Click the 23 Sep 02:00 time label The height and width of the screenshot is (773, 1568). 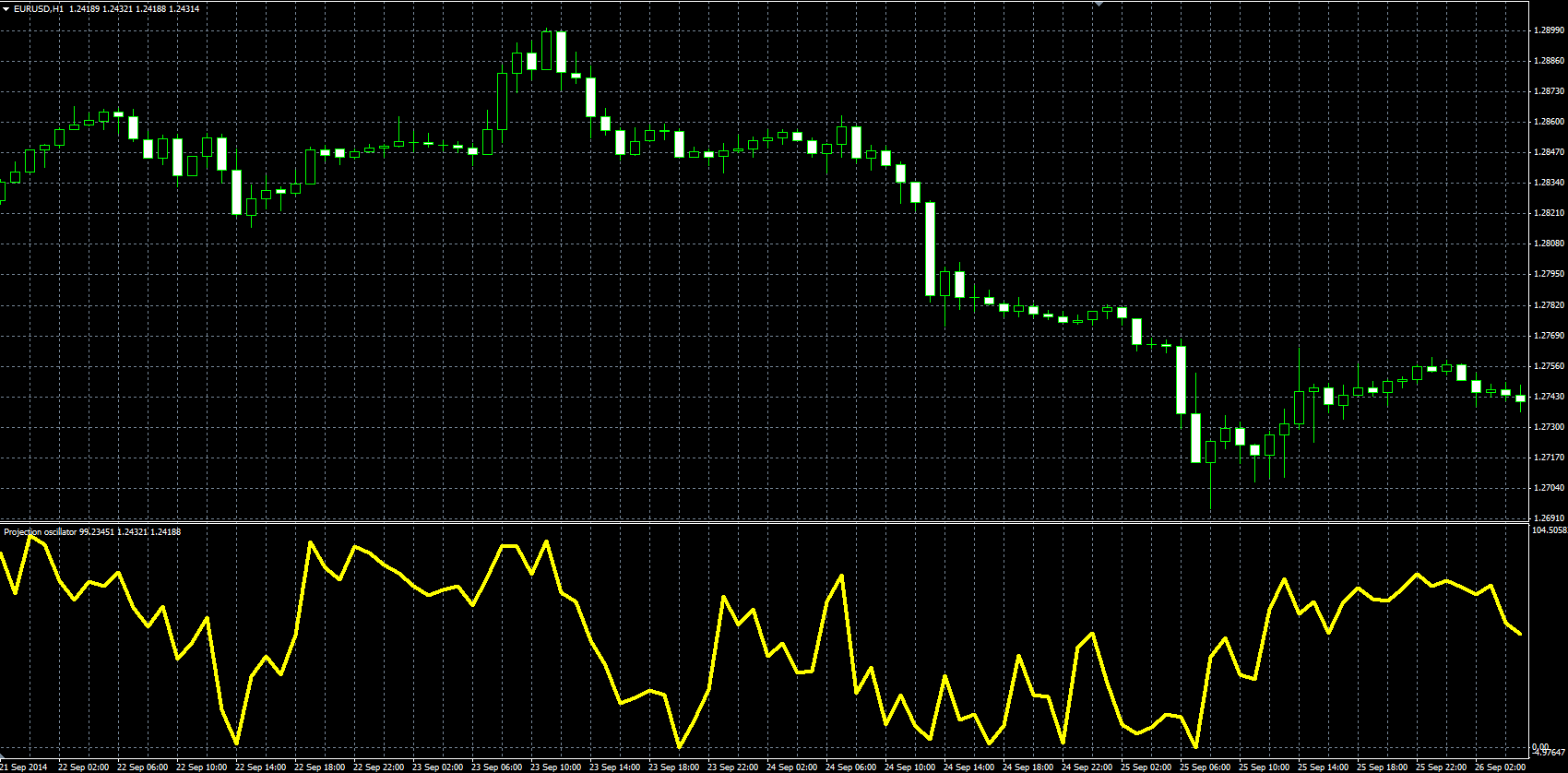[x=437, y=767]
